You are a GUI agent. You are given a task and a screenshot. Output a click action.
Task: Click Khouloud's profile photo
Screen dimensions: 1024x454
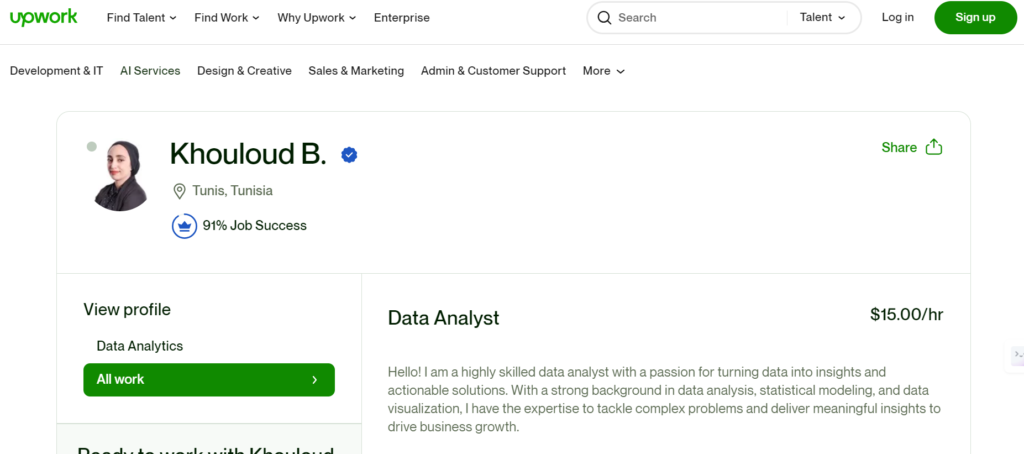123,176
